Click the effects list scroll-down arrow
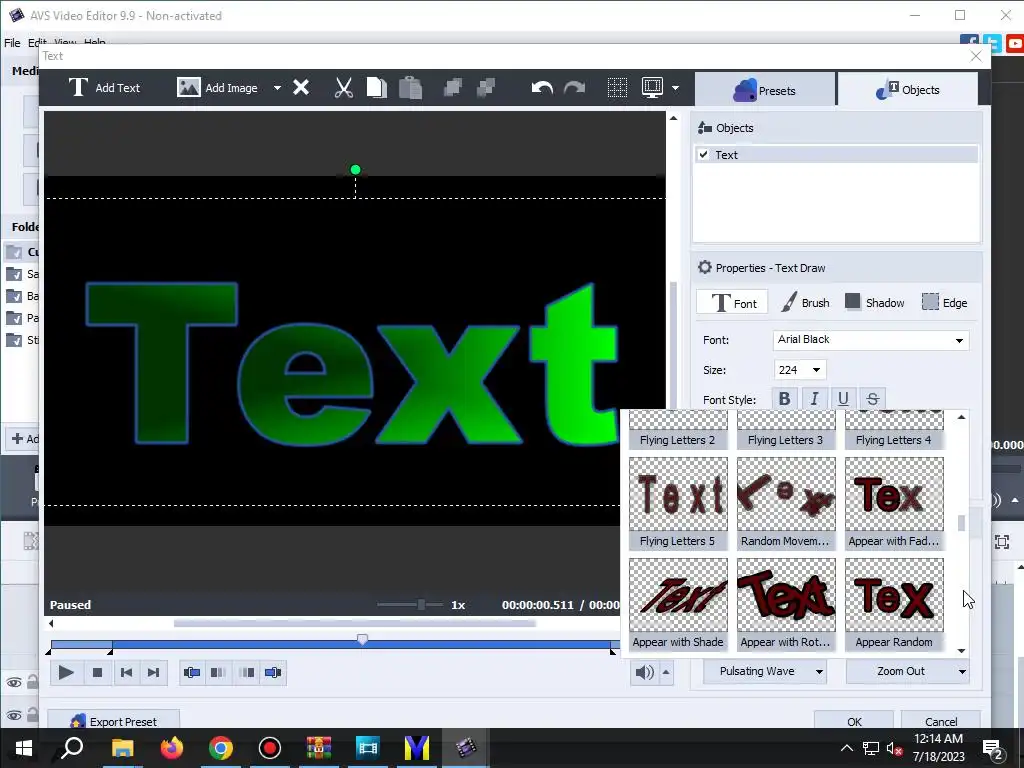 pos(961,650)
